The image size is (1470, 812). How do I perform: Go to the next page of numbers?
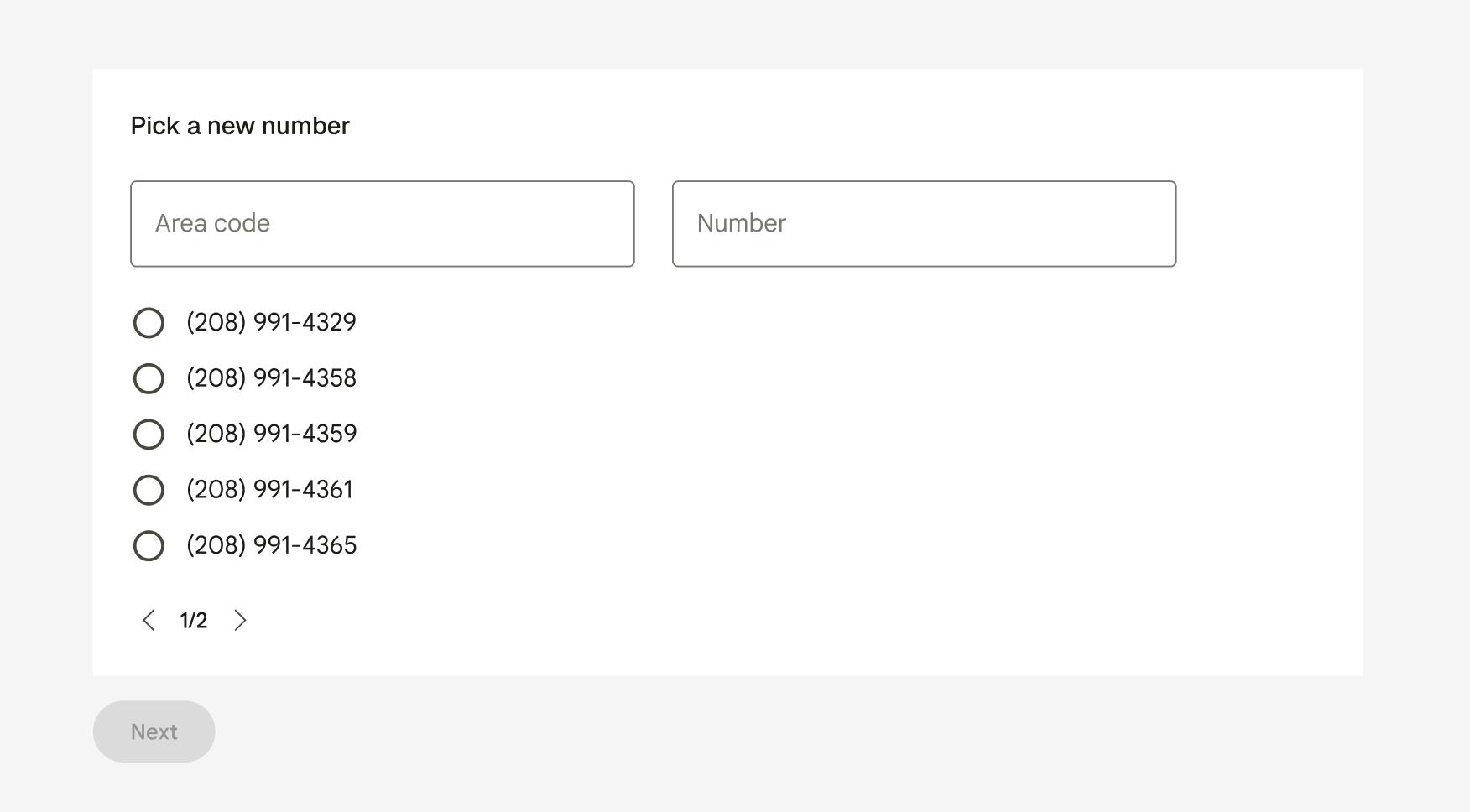tap(240, 621)
